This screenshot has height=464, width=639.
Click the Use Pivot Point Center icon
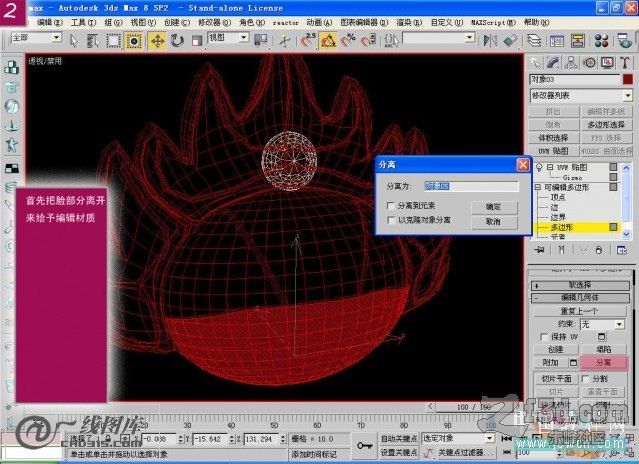(x=261, y=40)
